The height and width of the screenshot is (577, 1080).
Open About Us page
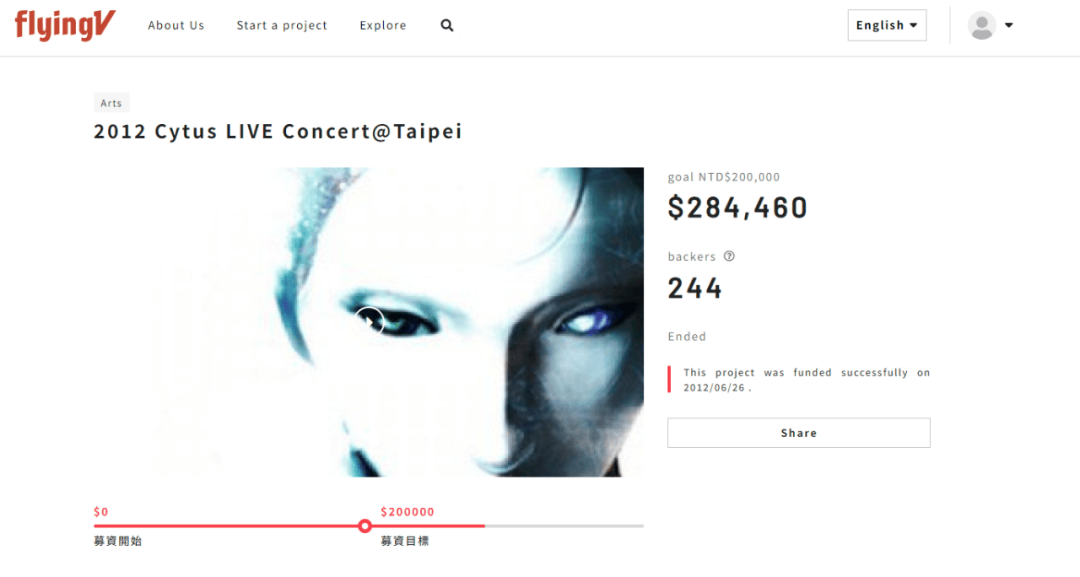(176, 25)
